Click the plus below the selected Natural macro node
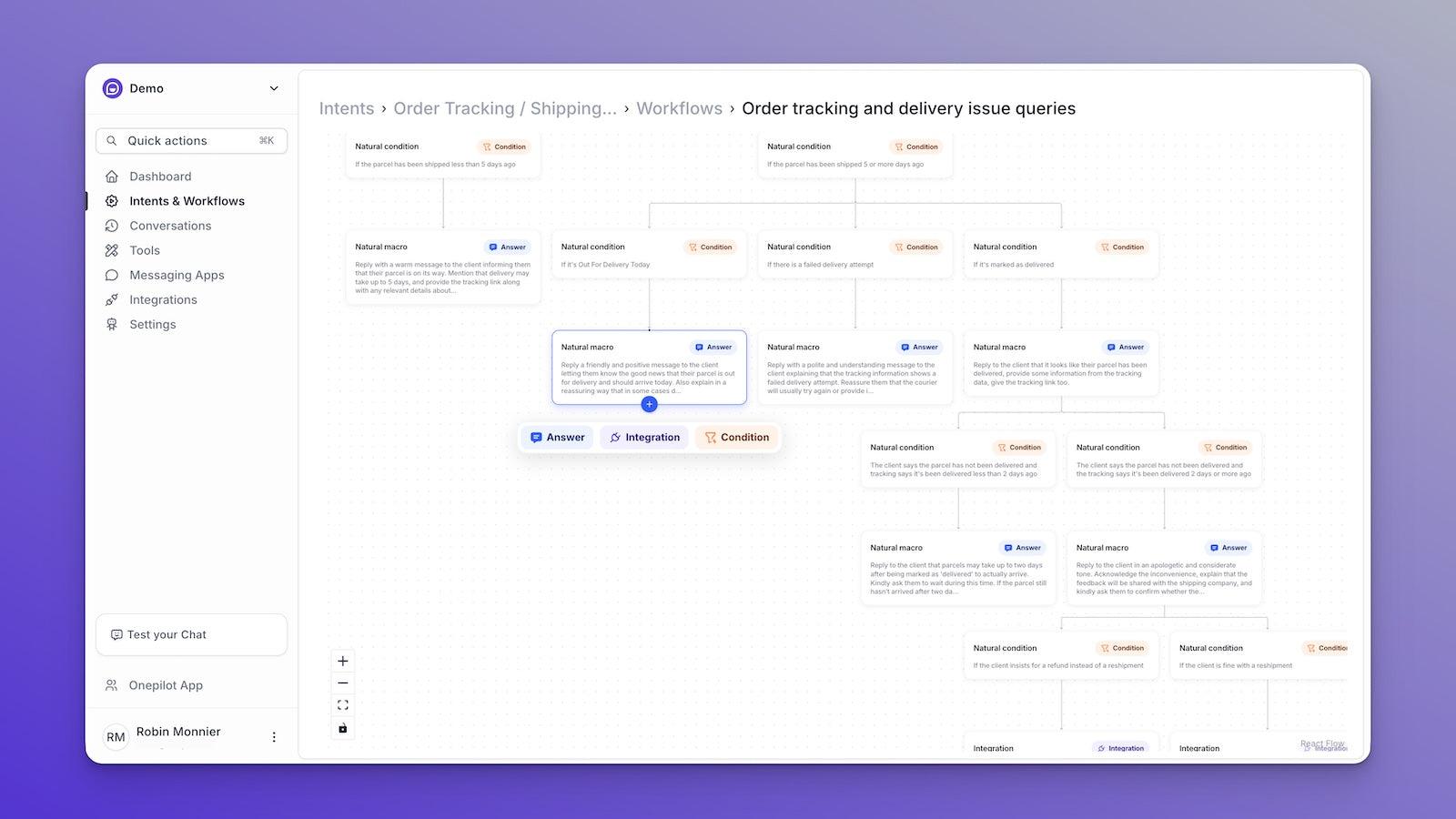1456x819 pixels. click(x=649, y=404)
